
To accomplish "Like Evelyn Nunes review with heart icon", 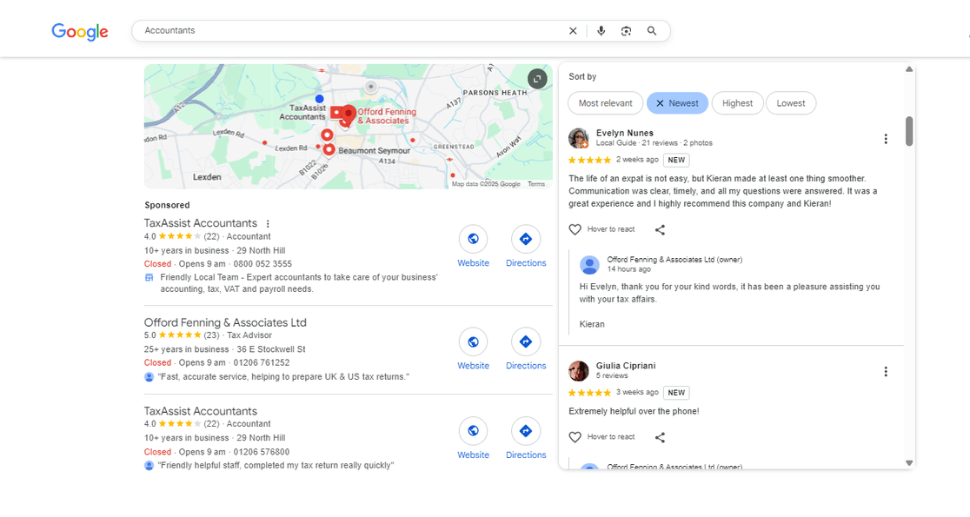I will (575, 229).
